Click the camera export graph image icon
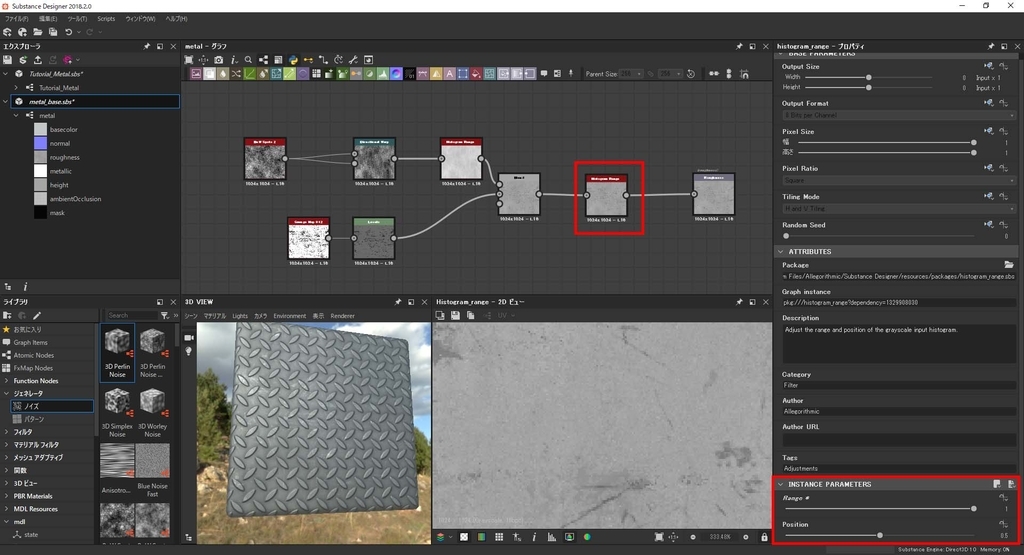The height and width of the screenshot is (555, 1024). tap(219, 59)
